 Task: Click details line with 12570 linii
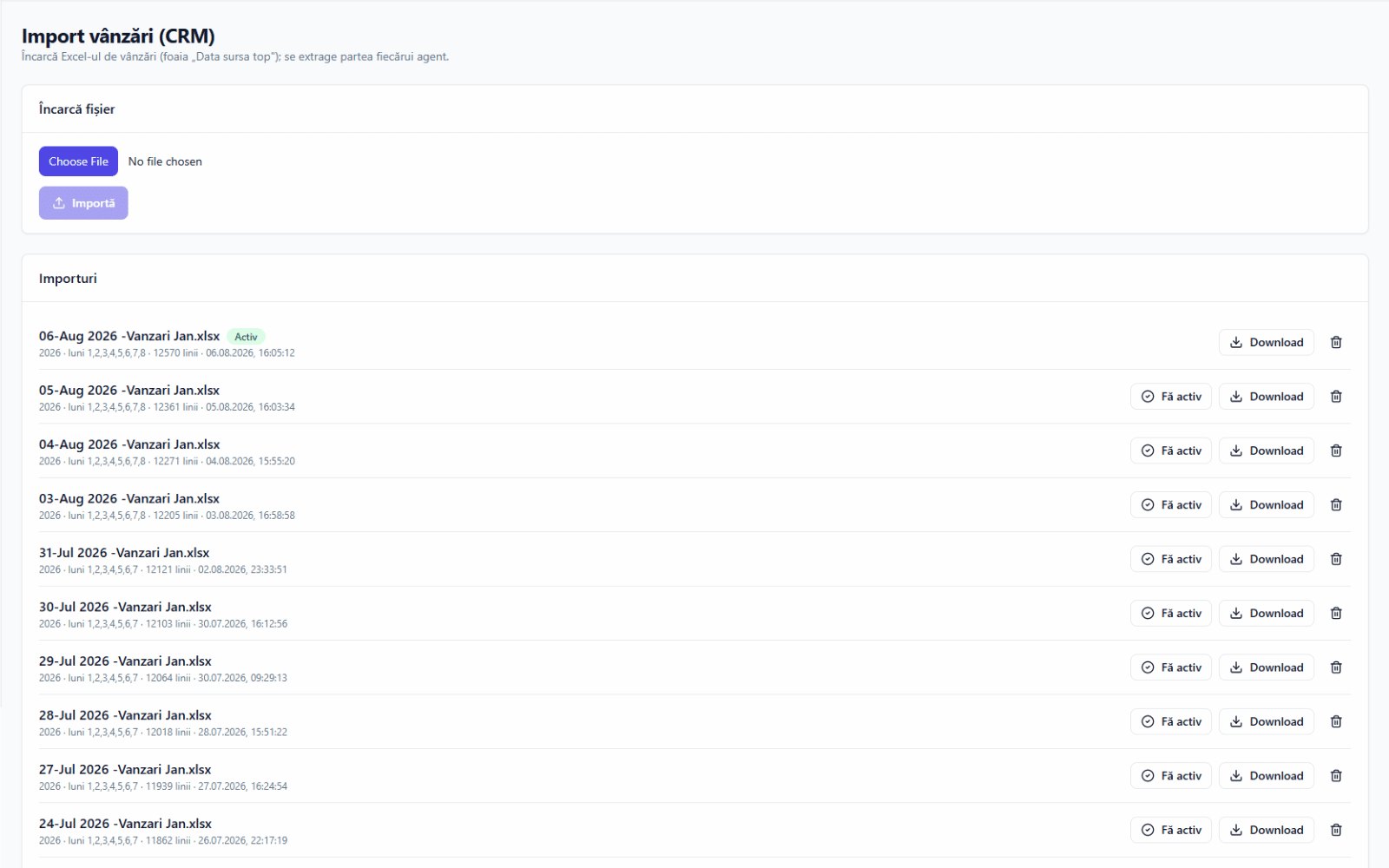coord(167,353)
